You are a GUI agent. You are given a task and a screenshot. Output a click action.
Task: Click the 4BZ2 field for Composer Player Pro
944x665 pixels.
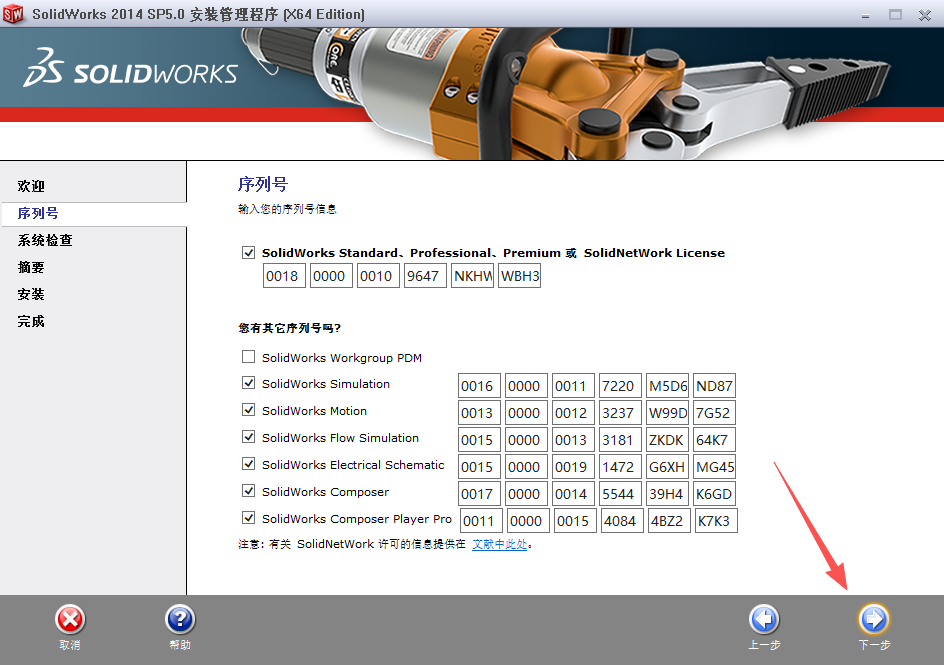pos(668,519)
